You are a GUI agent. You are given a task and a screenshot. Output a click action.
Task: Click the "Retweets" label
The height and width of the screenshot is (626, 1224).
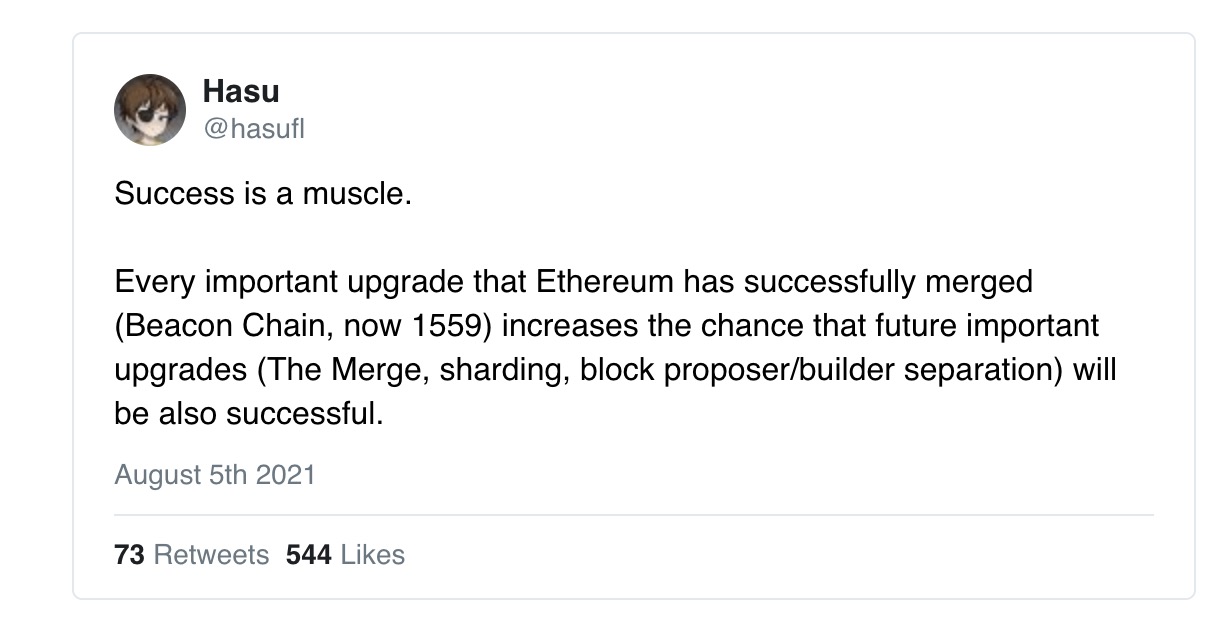[212, 554]
